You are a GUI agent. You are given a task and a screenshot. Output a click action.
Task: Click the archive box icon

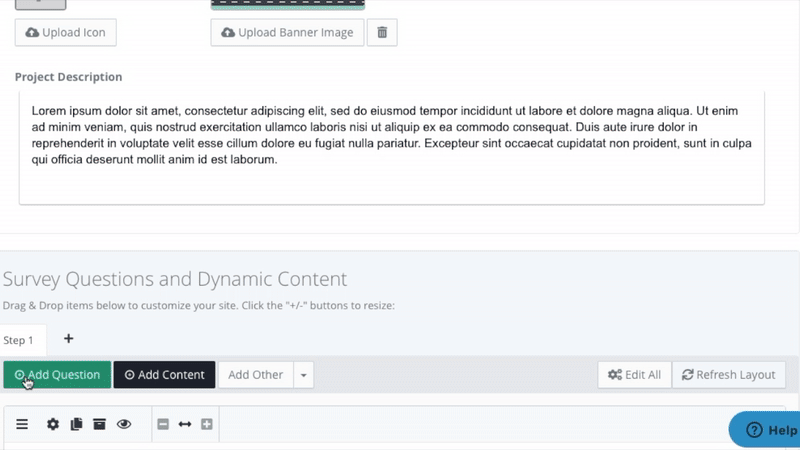click(99, 424)
